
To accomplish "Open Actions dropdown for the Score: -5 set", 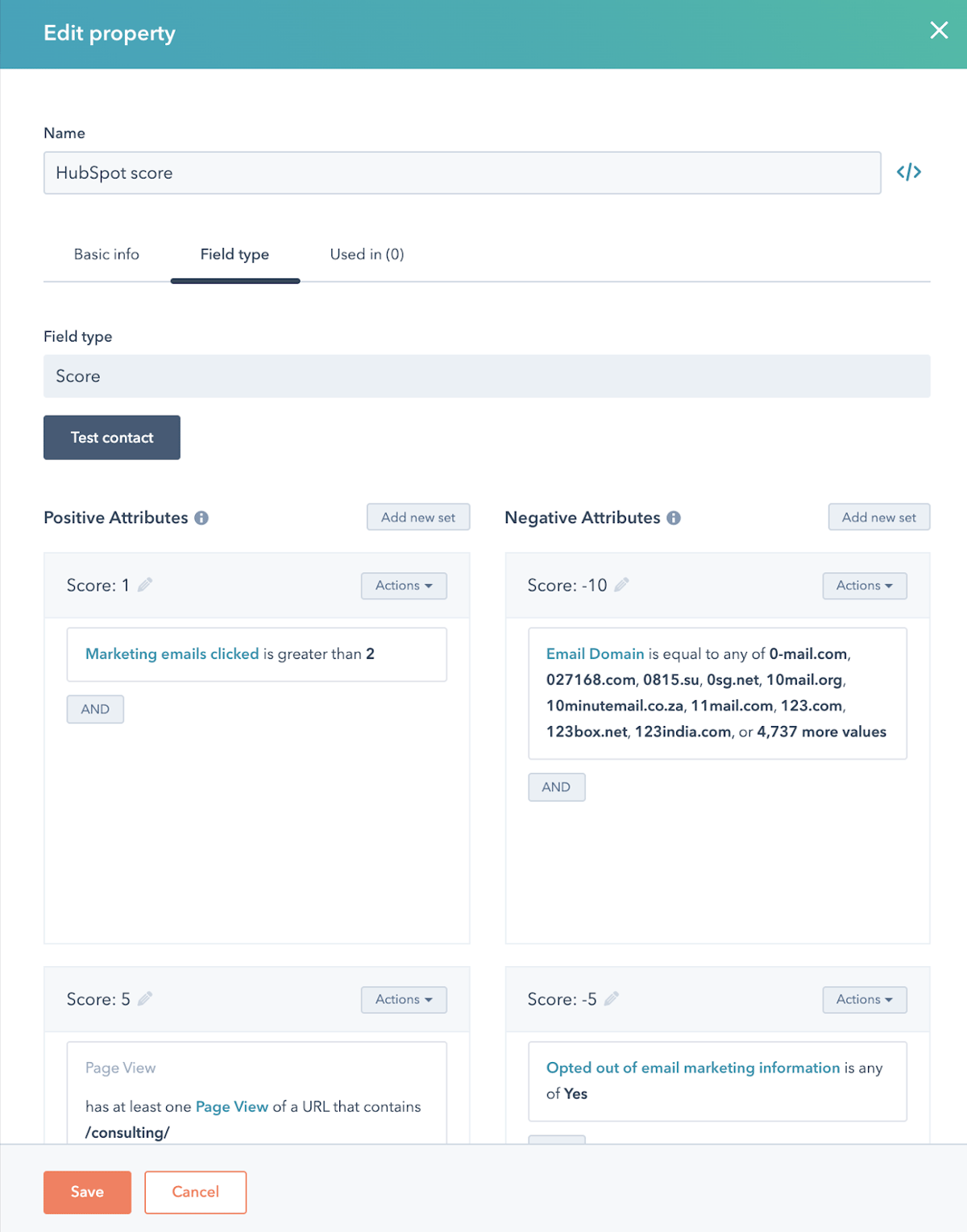I will point(864,999).
